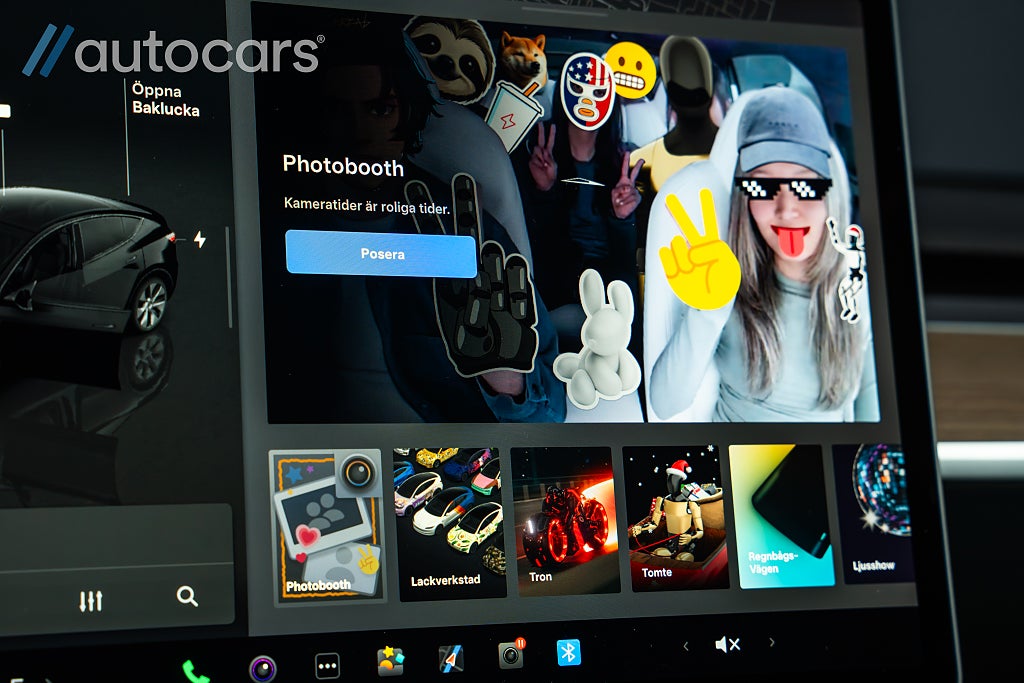The image size is (1024, 683).
Task: Open the Regnbågs-Vägen tile
Action: 780,516
